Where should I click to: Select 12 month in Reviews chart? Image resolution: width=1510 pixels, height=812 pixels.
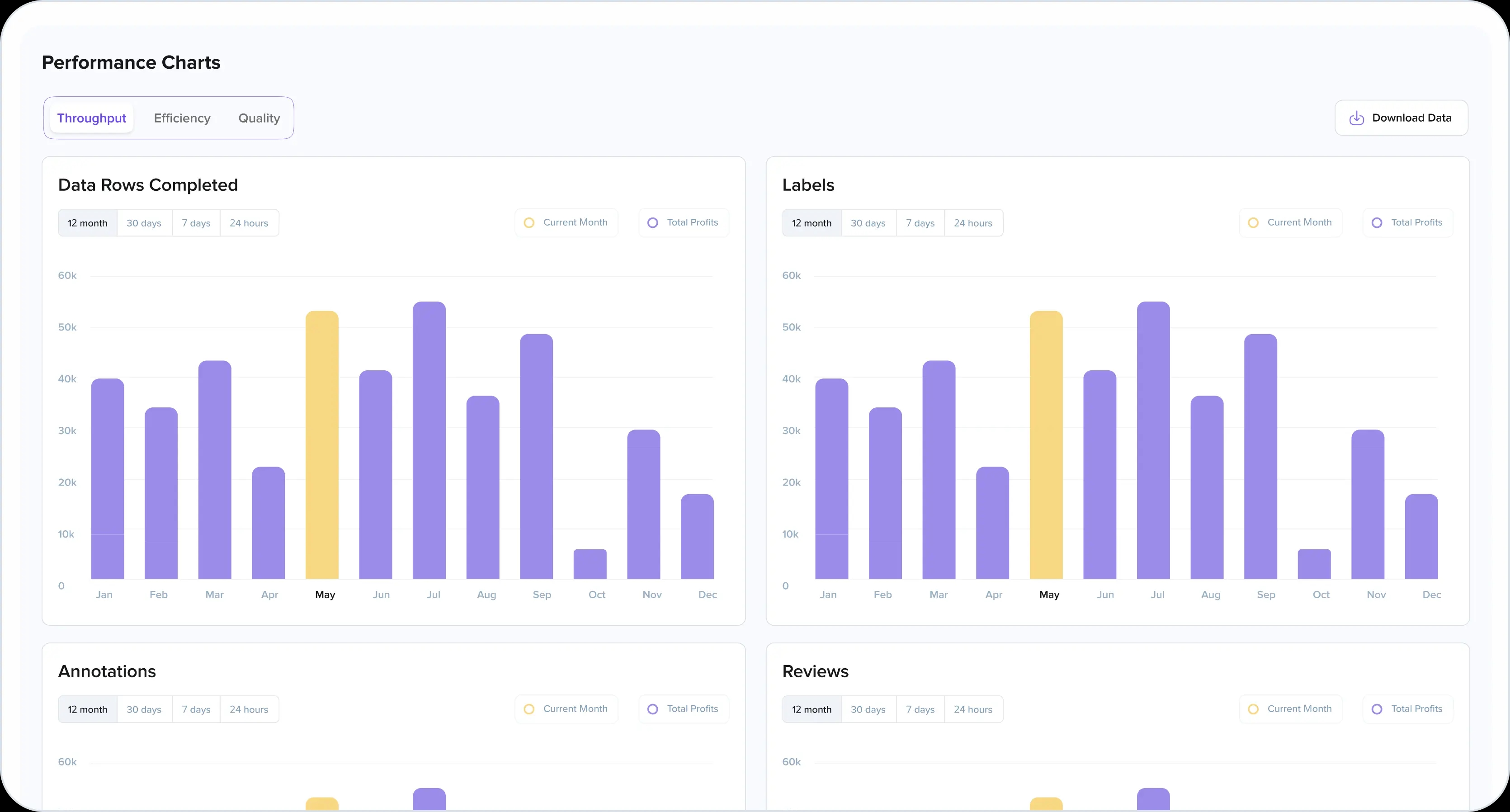point(812,709)
